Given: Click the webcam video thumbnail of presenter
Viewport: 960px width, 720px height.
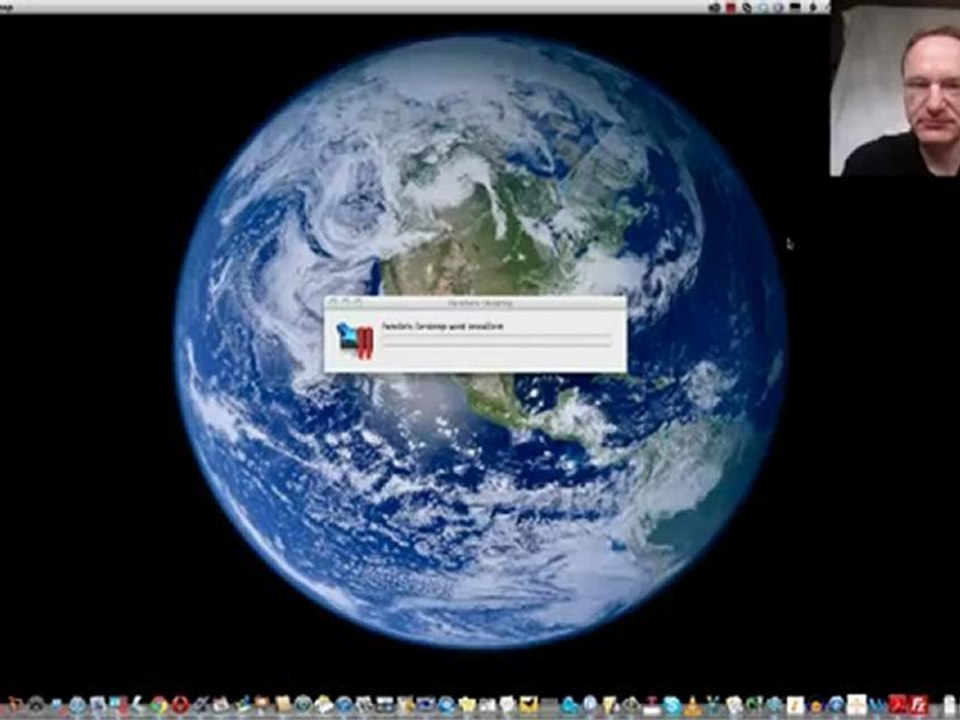Looking at the screenshot, I should pos(894,90).
